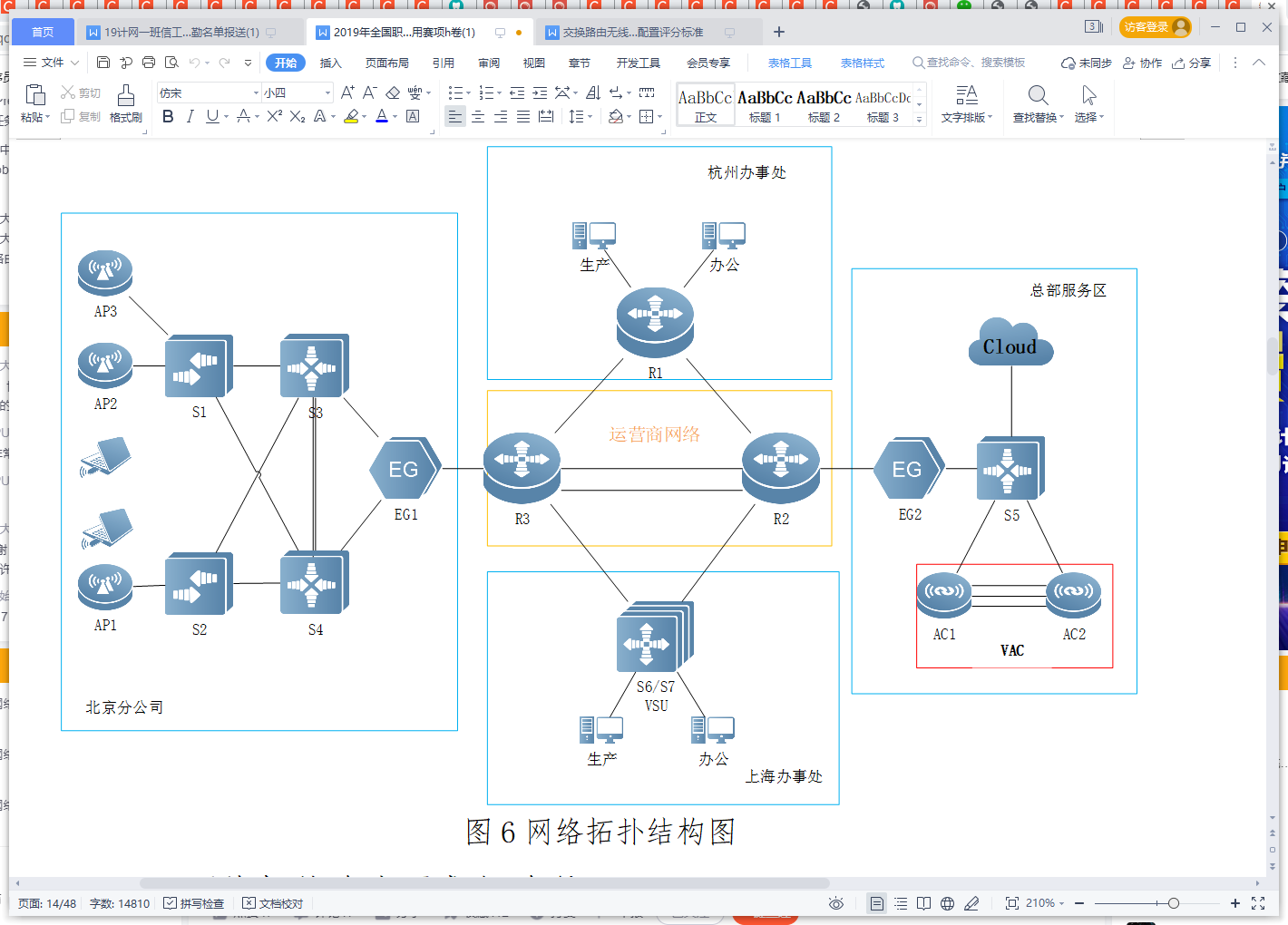Apply subscript formatting
This screenshot has width=1288, height=925.
click(x=298, y=116)
